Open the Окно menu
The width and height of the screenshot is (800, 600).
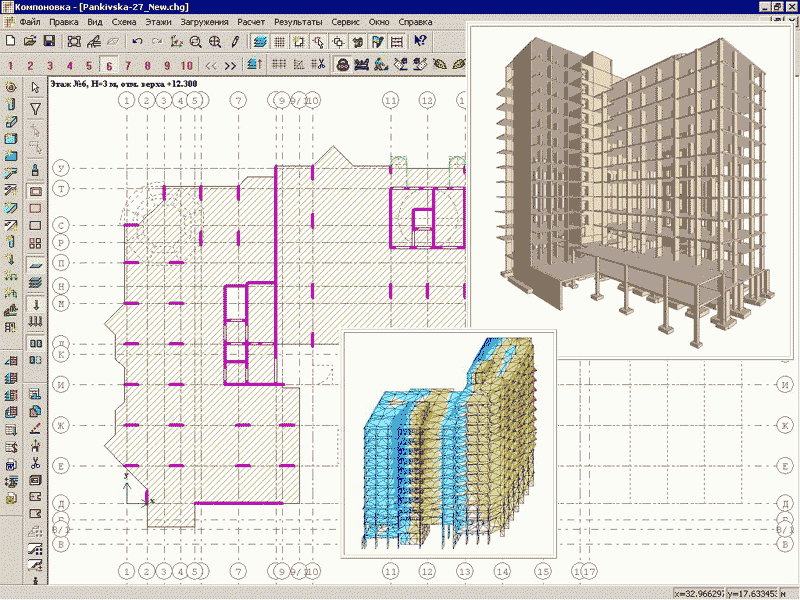point(379,22)
